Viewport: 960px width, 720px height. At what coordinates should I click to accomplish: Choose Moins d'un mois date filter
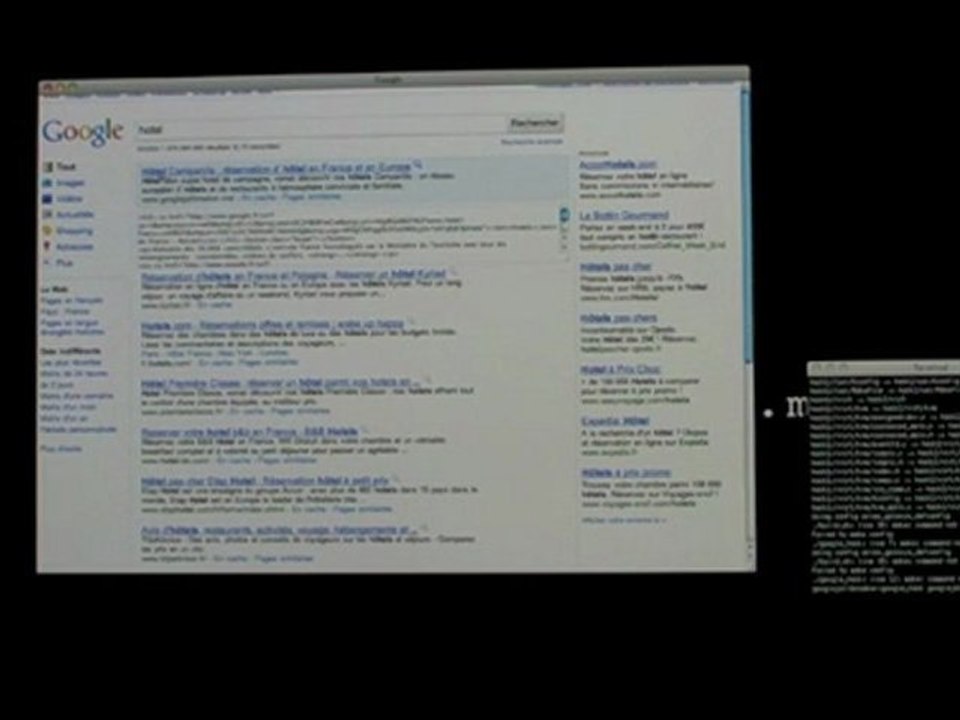pos(69,407)
